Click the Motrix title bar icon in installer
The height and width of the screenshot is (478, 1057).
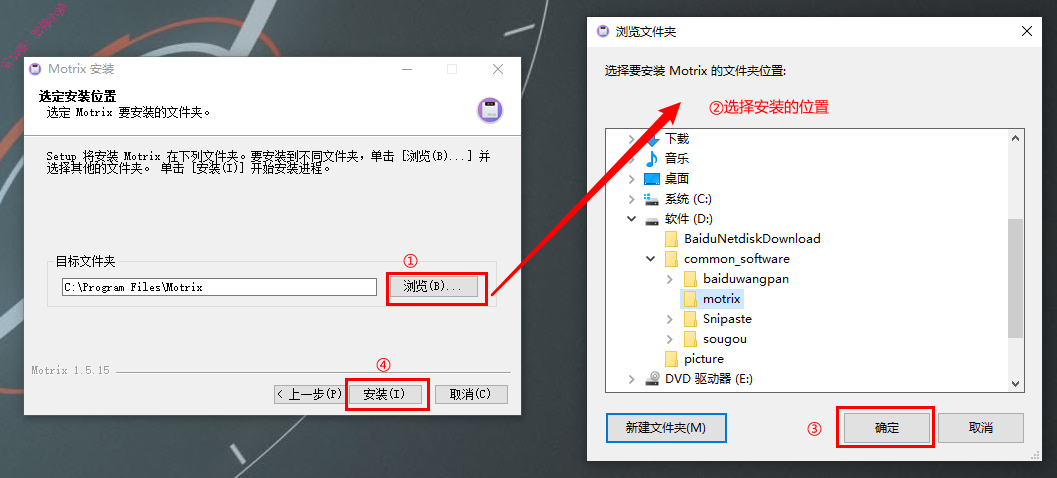coord(36,69)
